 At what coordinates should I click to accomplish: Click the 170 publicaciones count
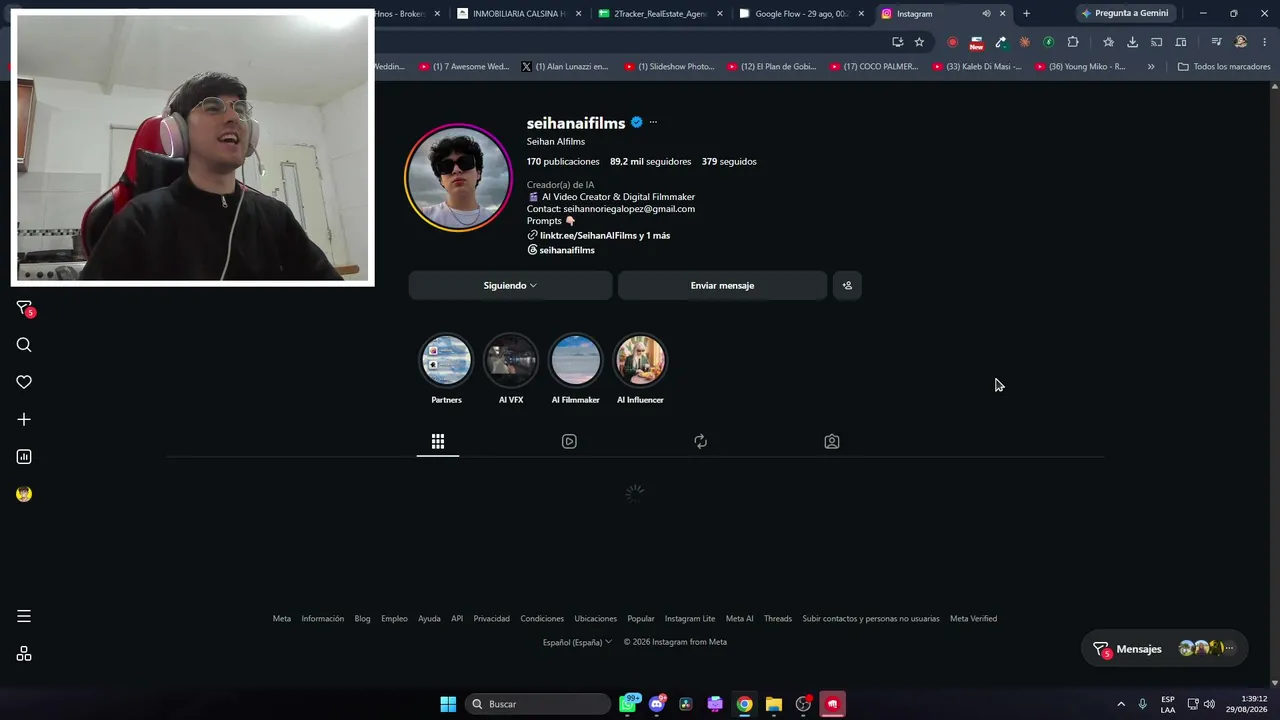pyautogui.click(x=563, y=161)
